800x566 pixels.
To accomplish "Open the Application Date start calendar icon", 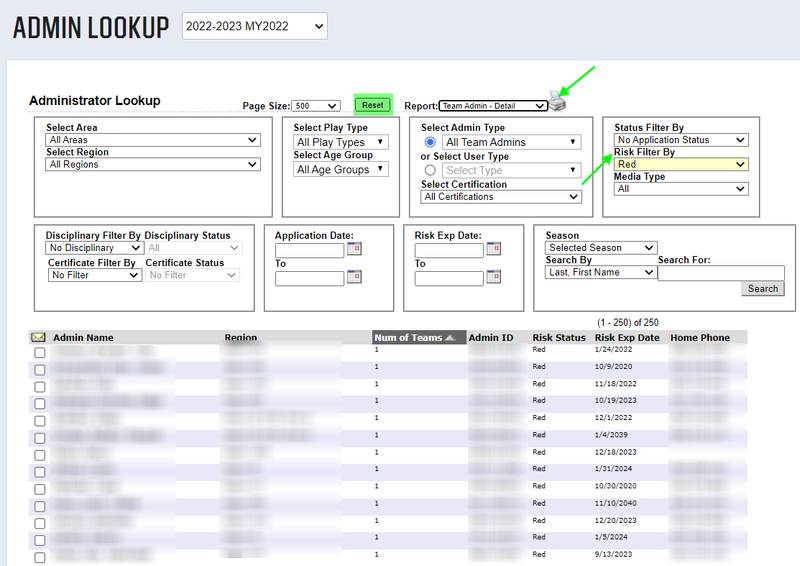I will coord(353,249).
